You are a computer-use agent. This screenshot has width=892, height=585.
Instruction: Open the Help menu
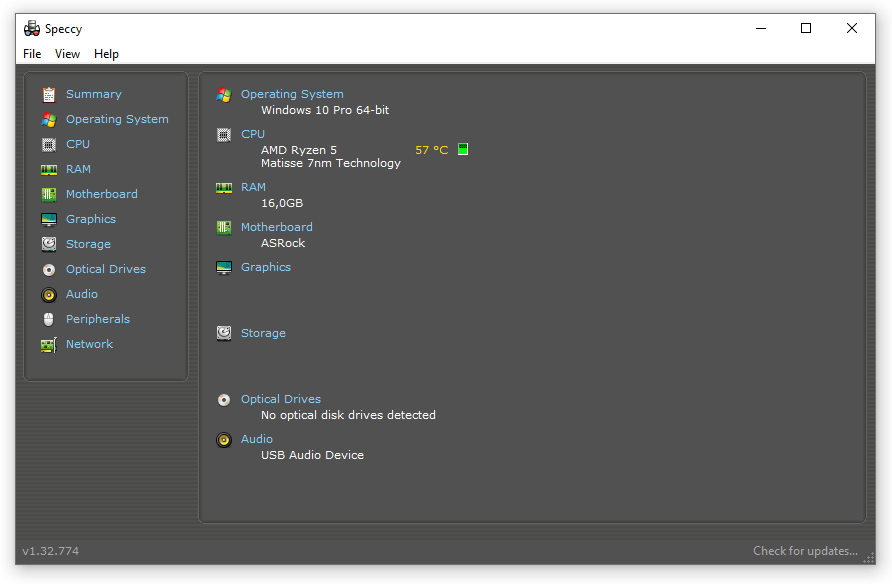[106, 53]
